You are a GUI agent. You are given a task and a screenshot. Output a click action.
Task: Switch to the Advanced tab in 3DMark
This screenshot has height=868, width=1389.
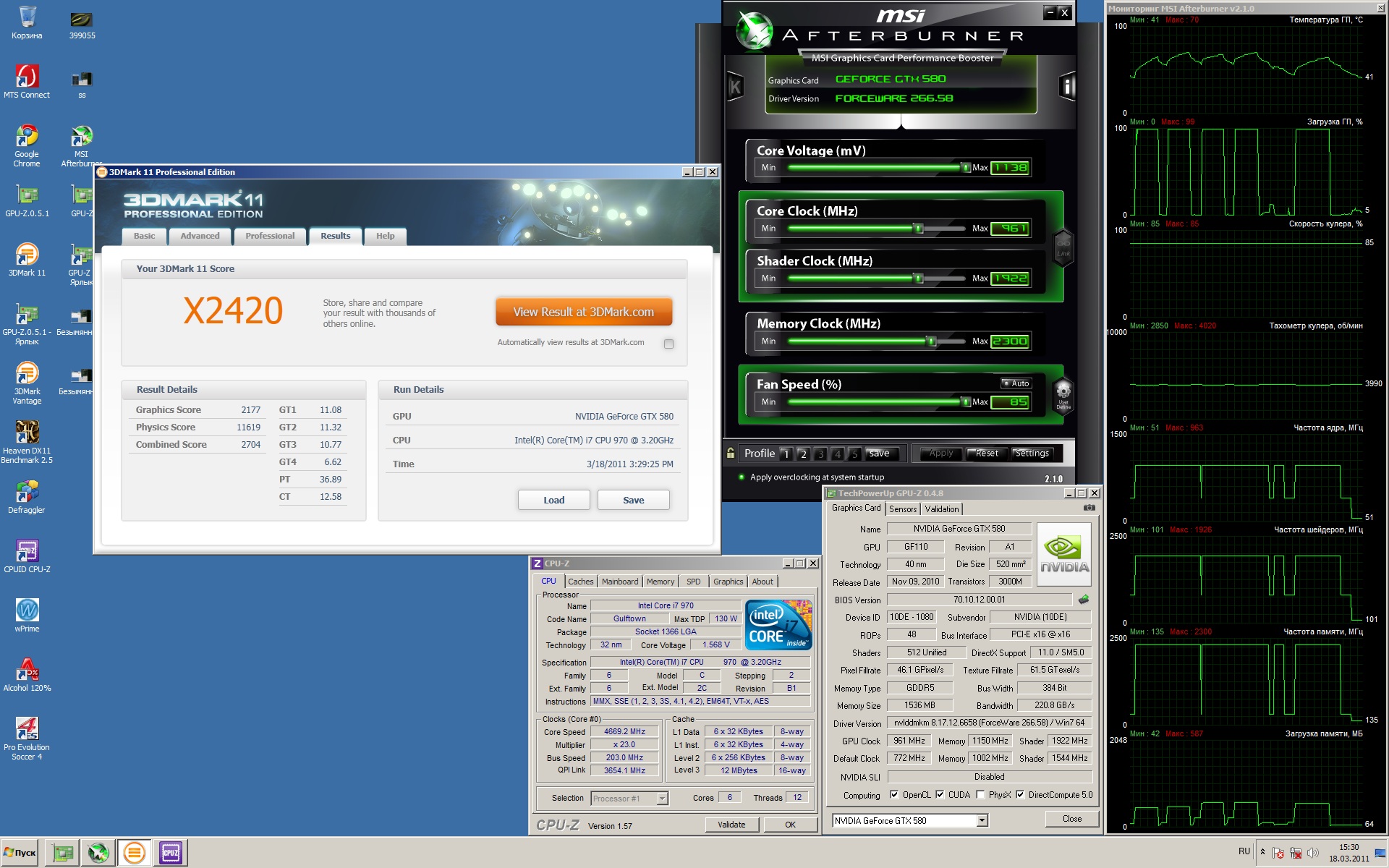[x=200, y=236]
